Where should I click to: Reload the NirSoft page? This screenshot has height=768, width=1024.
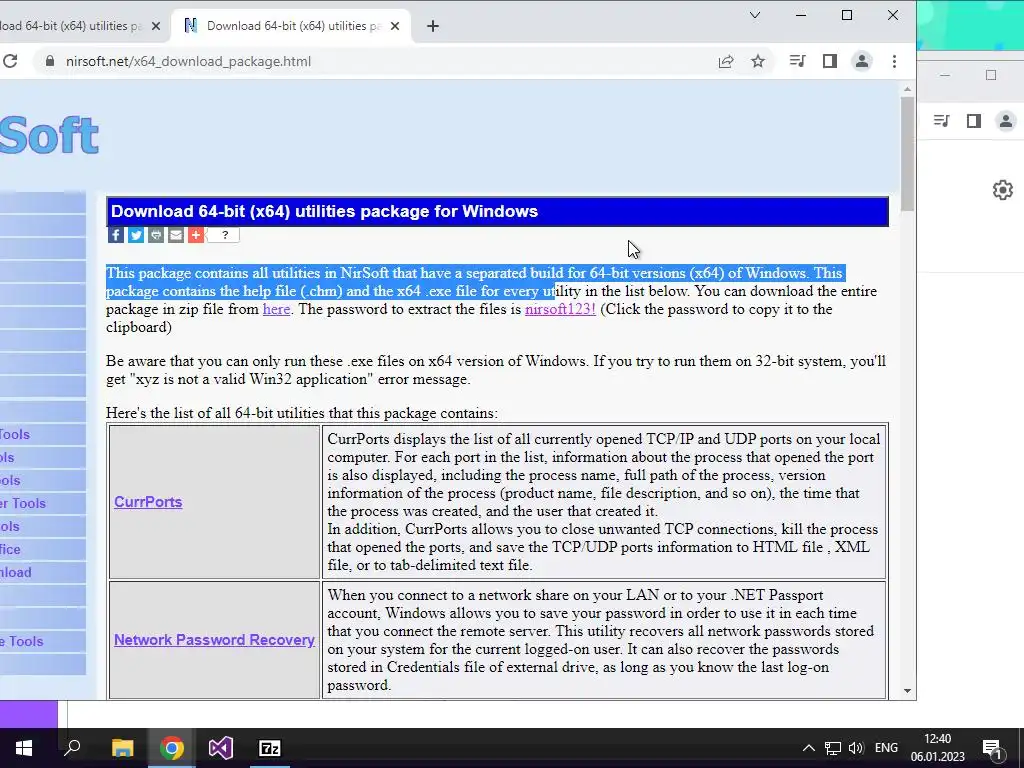point(9,61)
